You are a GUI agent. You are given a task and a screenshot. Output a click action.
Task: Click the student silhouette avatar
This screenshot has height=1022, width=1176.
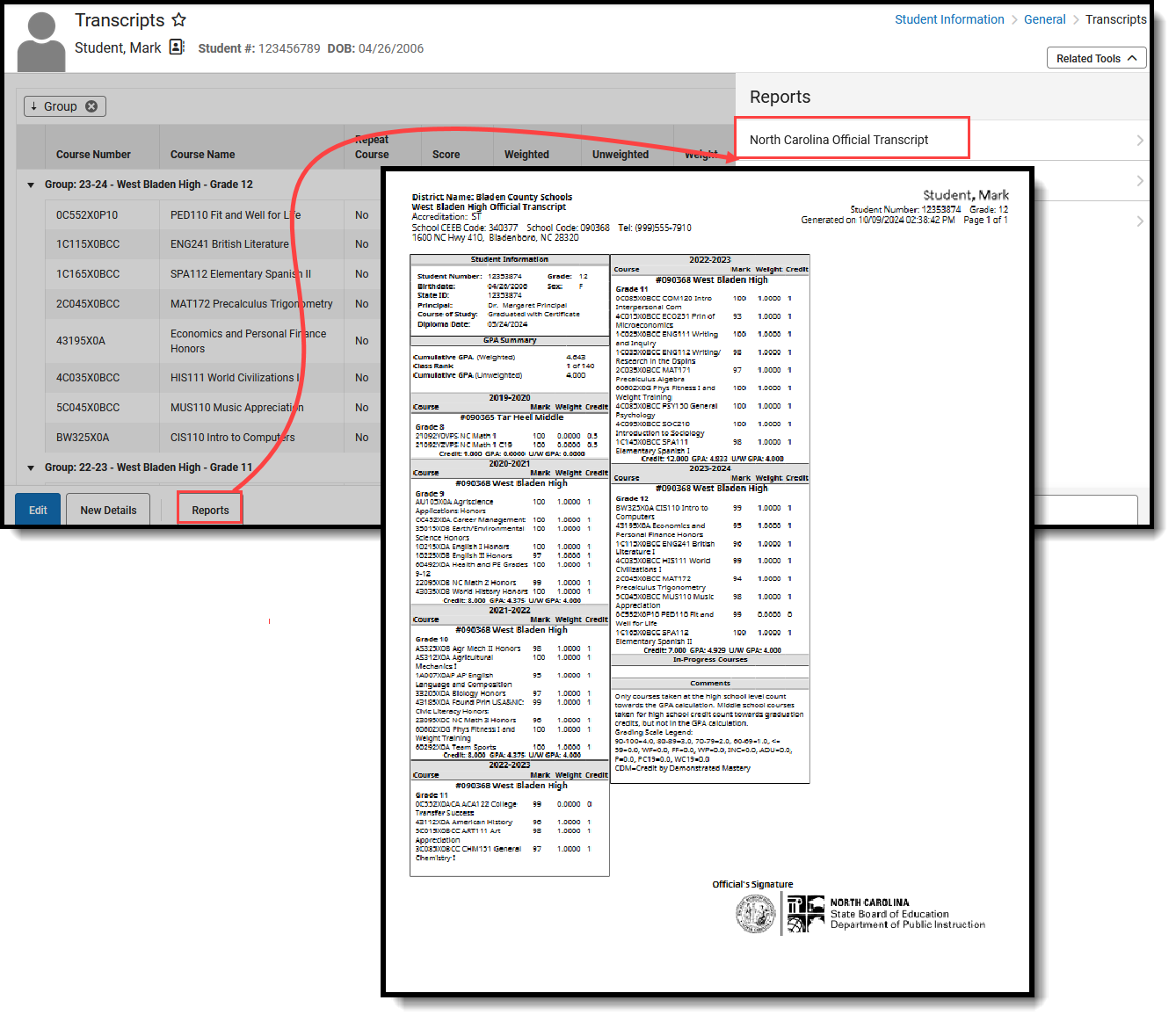pos(41,41)
